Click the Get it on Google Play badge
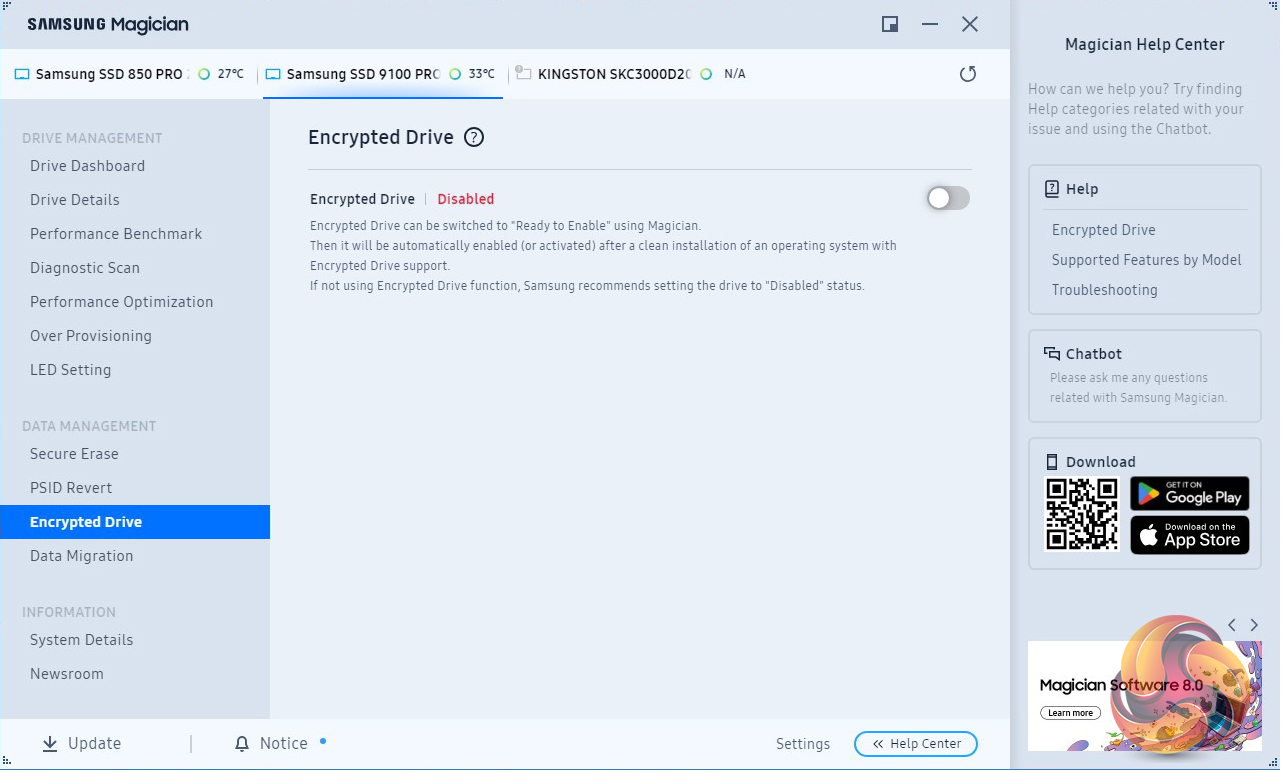 1190,494
